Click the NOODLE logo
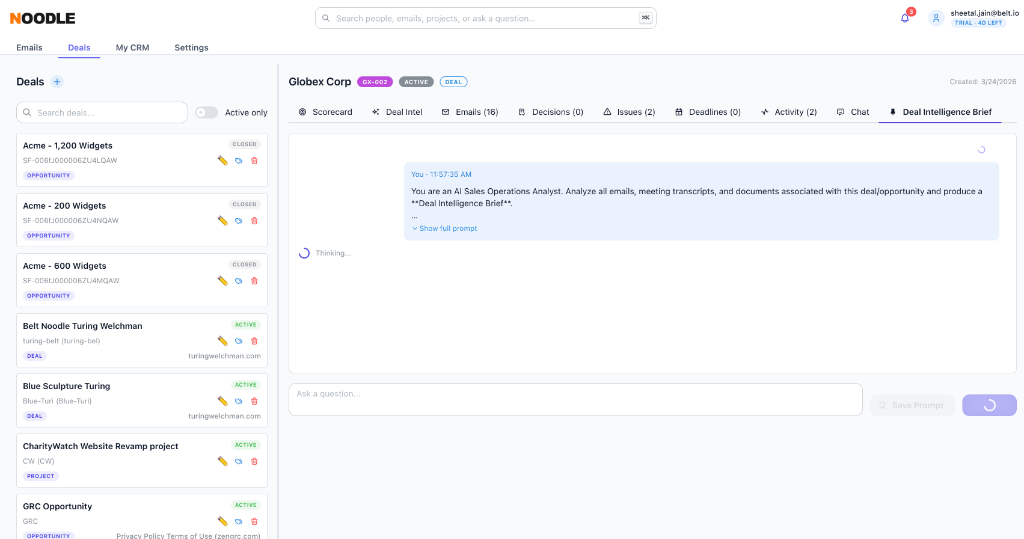This screenshot has width=1024, height=539. pos(42,18)
